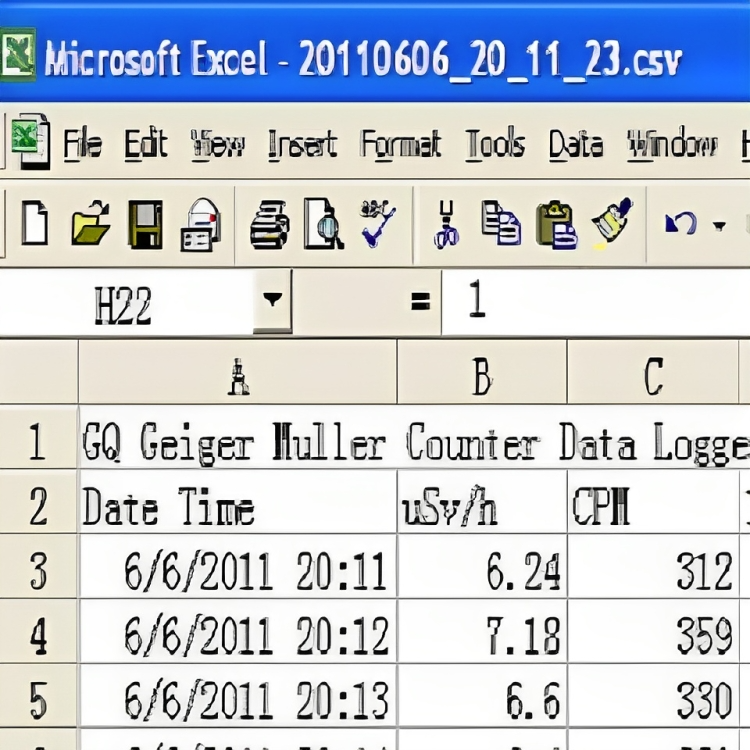This screenshot has height=750, width=750.
Task: Open the Window menu
Action: (672, 144)
